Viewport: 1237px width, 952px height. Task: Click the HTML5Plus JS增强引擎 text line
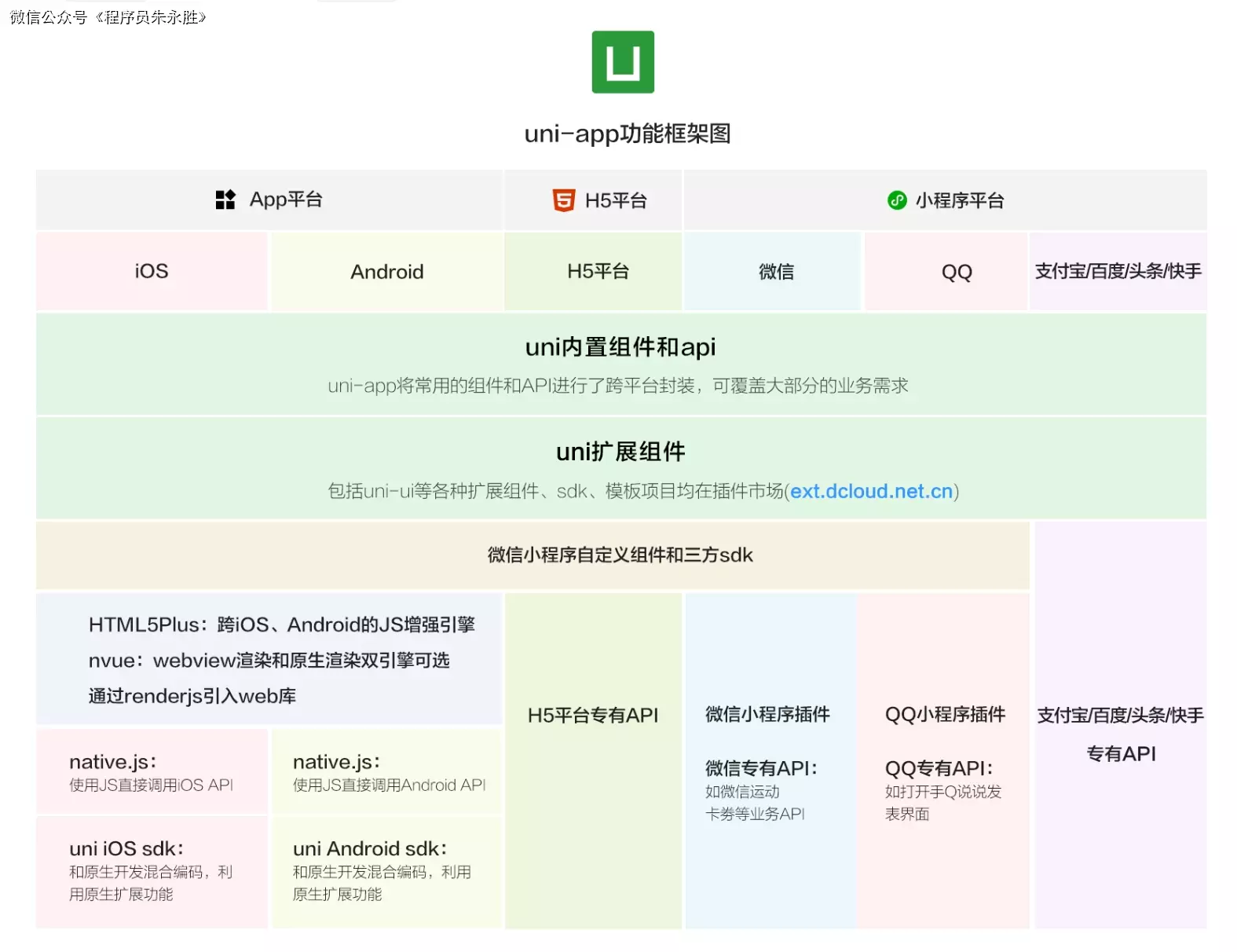pos(281,624)
